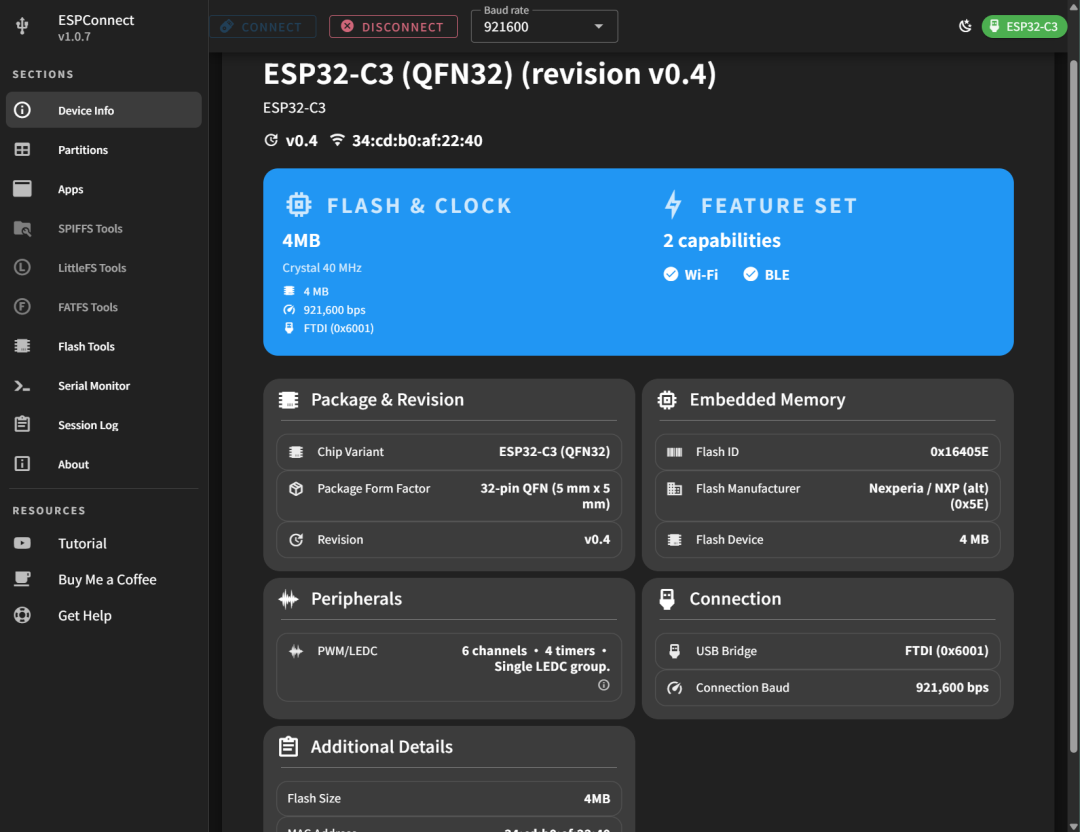Screen dimensions: 1080x832
Task: Open the Partitions section
Action: 83,150
